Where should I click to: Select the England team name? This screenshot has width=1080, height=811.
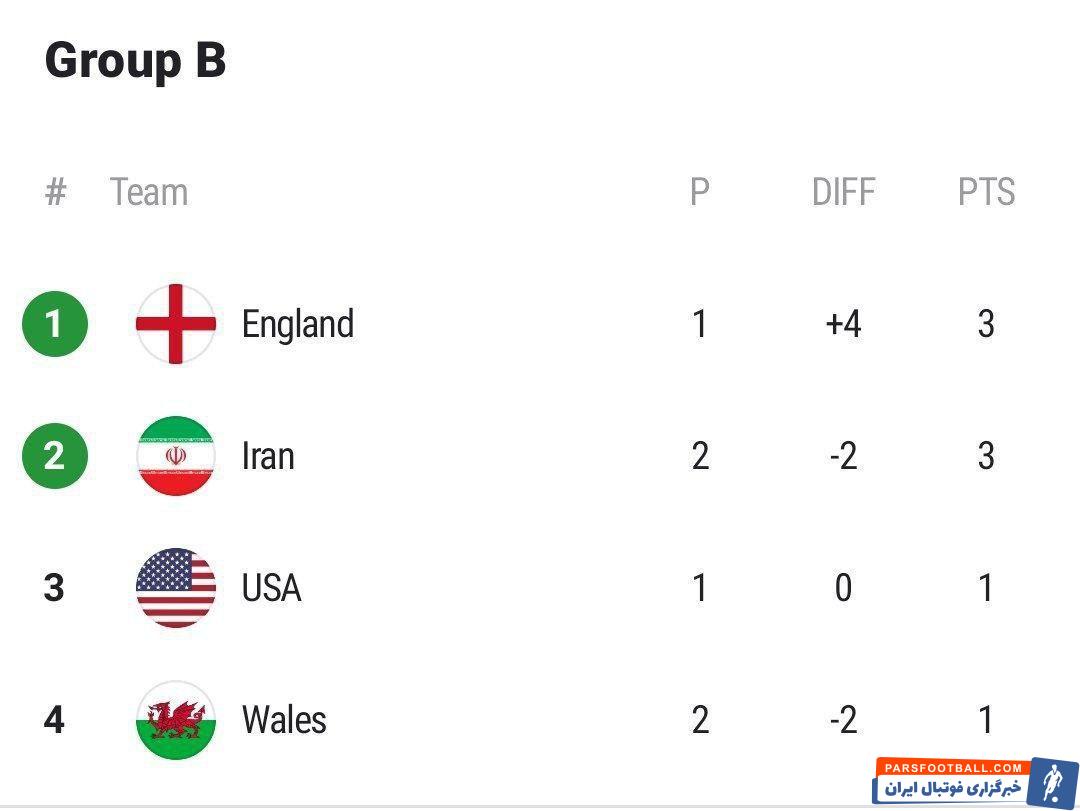[x=298, y=324]
